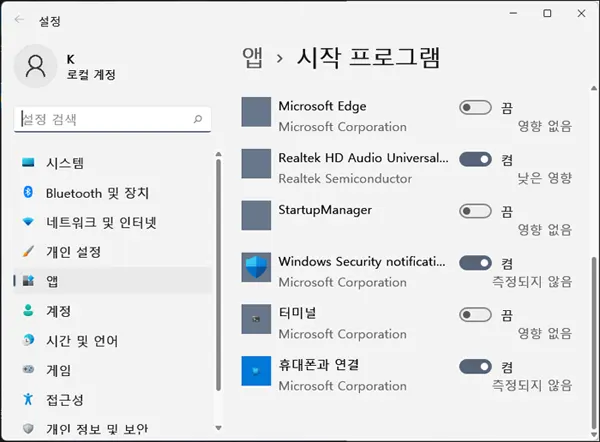This screenshot has width=600, height=442.
Task: Click the 계정 person icon in sidebar
Action: [28, 310]
